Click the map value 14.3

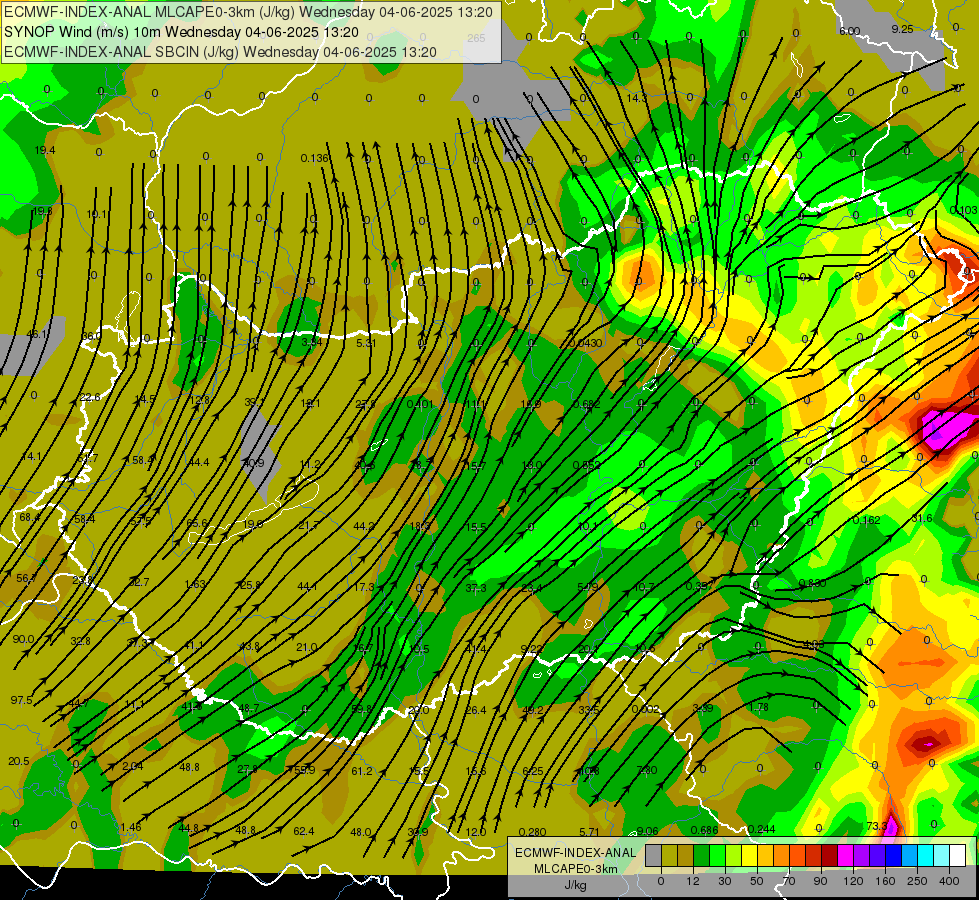pyautogui.click(x=637, y=98)
